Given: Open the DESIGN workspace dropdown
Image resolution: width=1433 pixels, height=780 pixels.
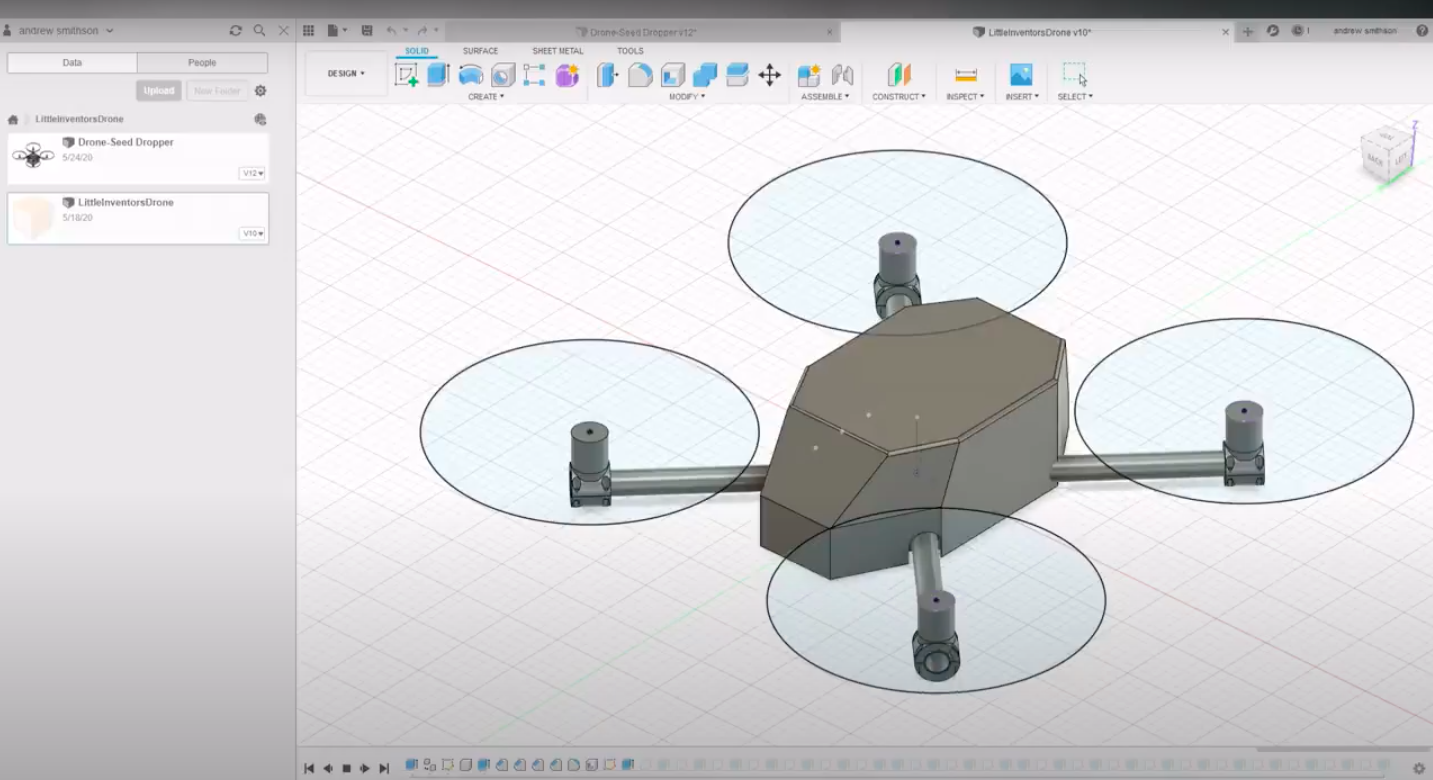Looking at the screenshot, I should [346, 74].
